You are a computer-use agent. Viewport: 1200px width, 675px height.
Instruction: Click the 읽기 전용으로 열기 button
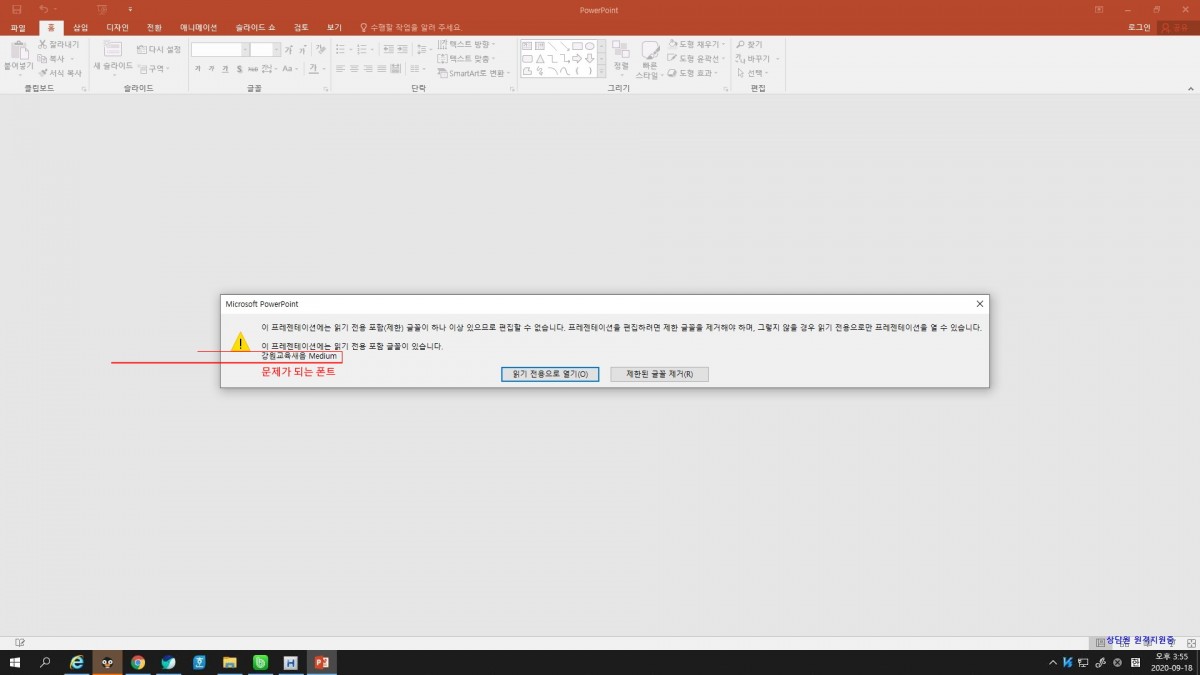click(x=550, y=374)
